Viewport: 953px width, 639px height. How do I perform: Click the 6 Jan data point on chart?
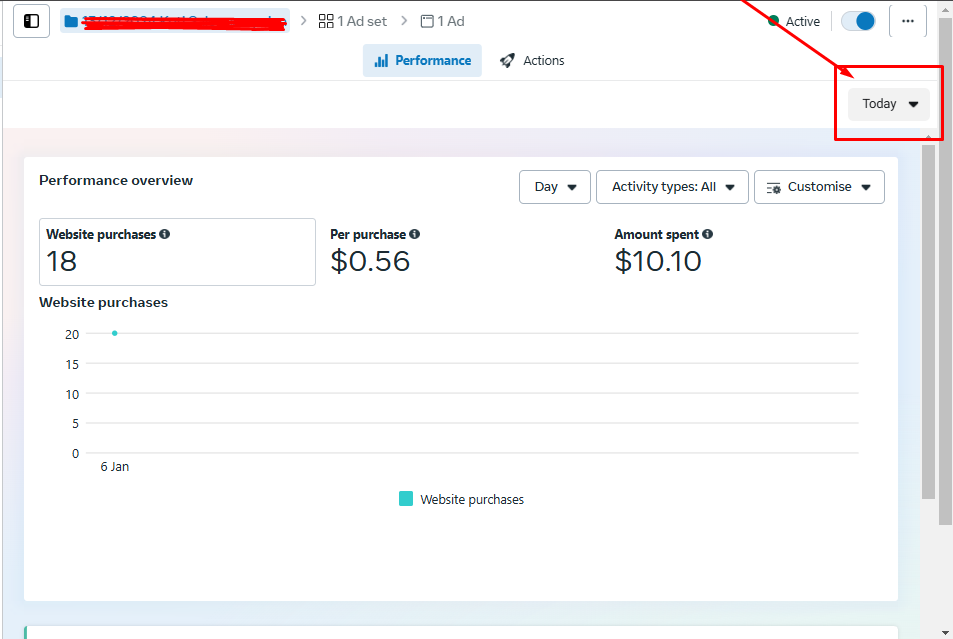115,333
